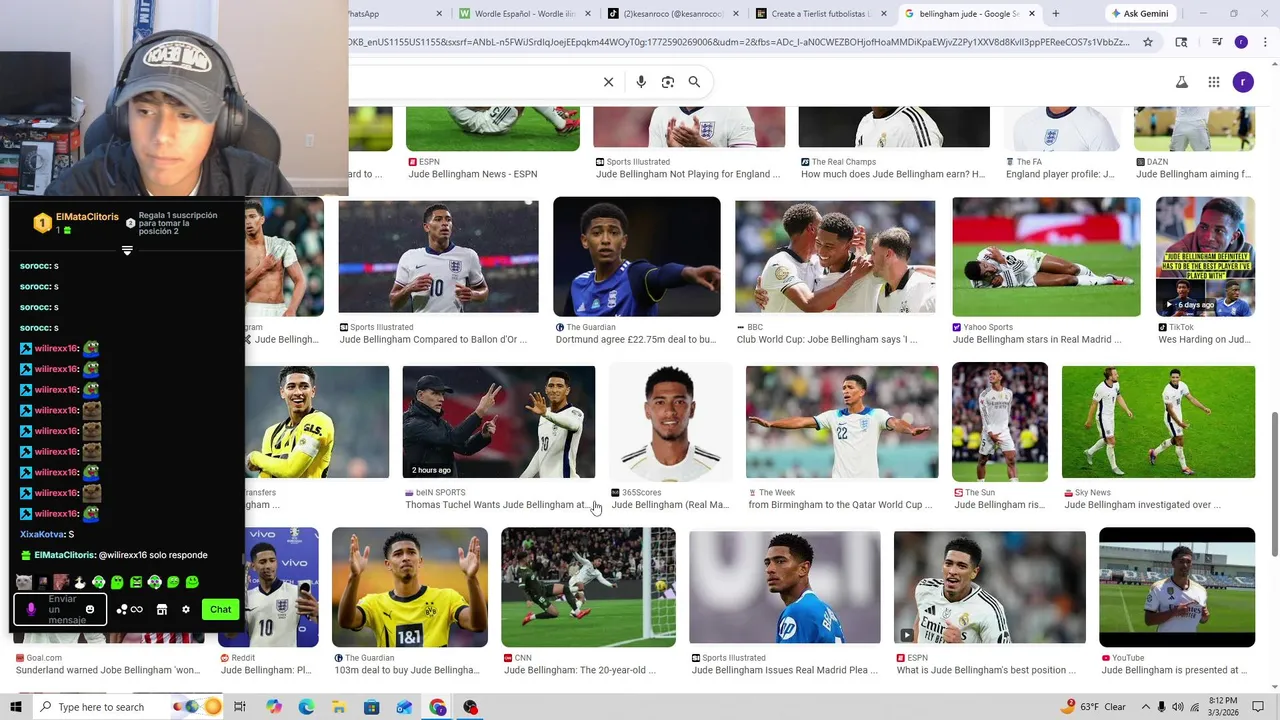Click What is Jude Bellingham's best position link
Screen dimensions: 1280x720
click(986, 670)
